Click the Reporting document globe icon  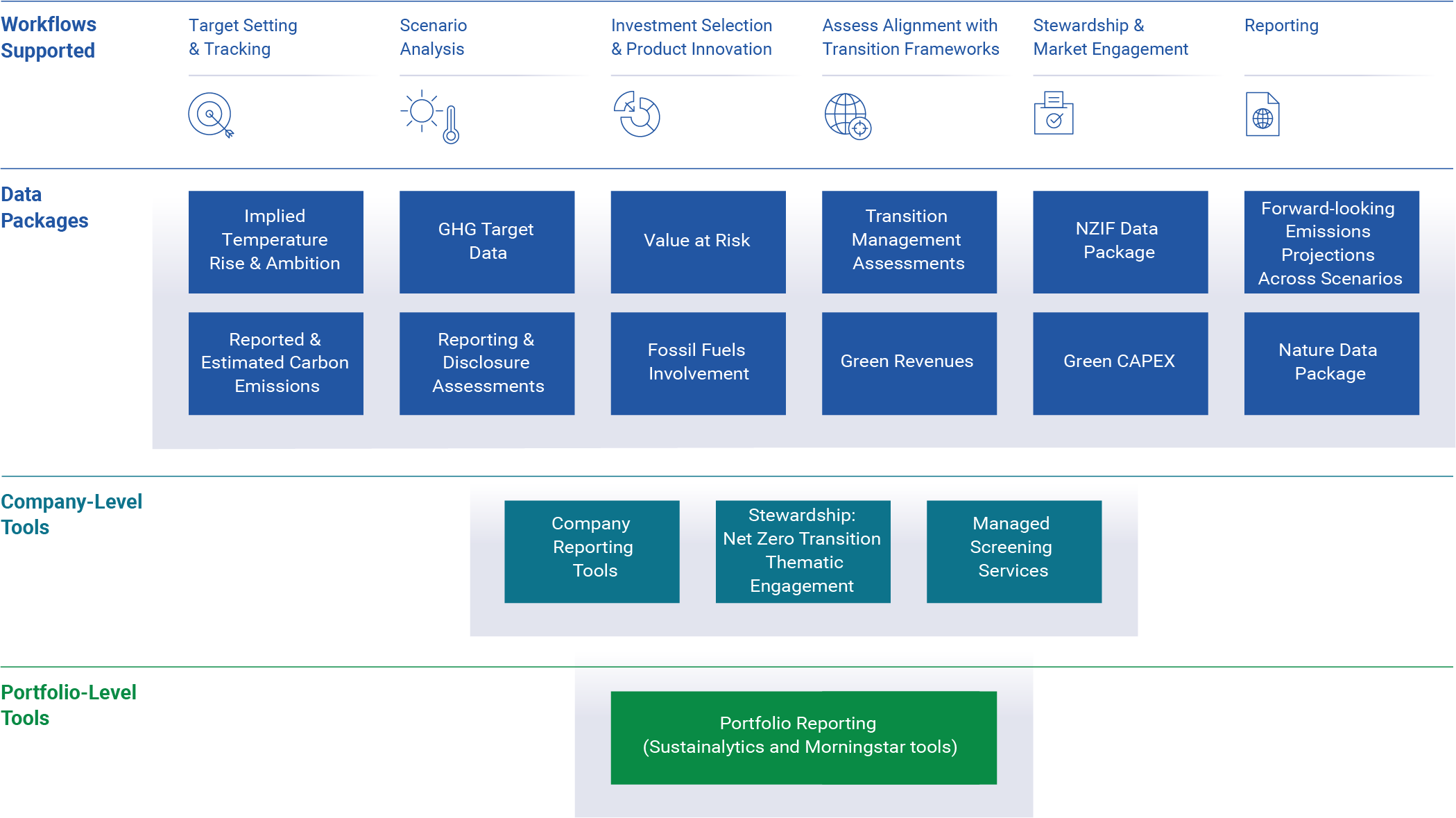coord(1262,114)
